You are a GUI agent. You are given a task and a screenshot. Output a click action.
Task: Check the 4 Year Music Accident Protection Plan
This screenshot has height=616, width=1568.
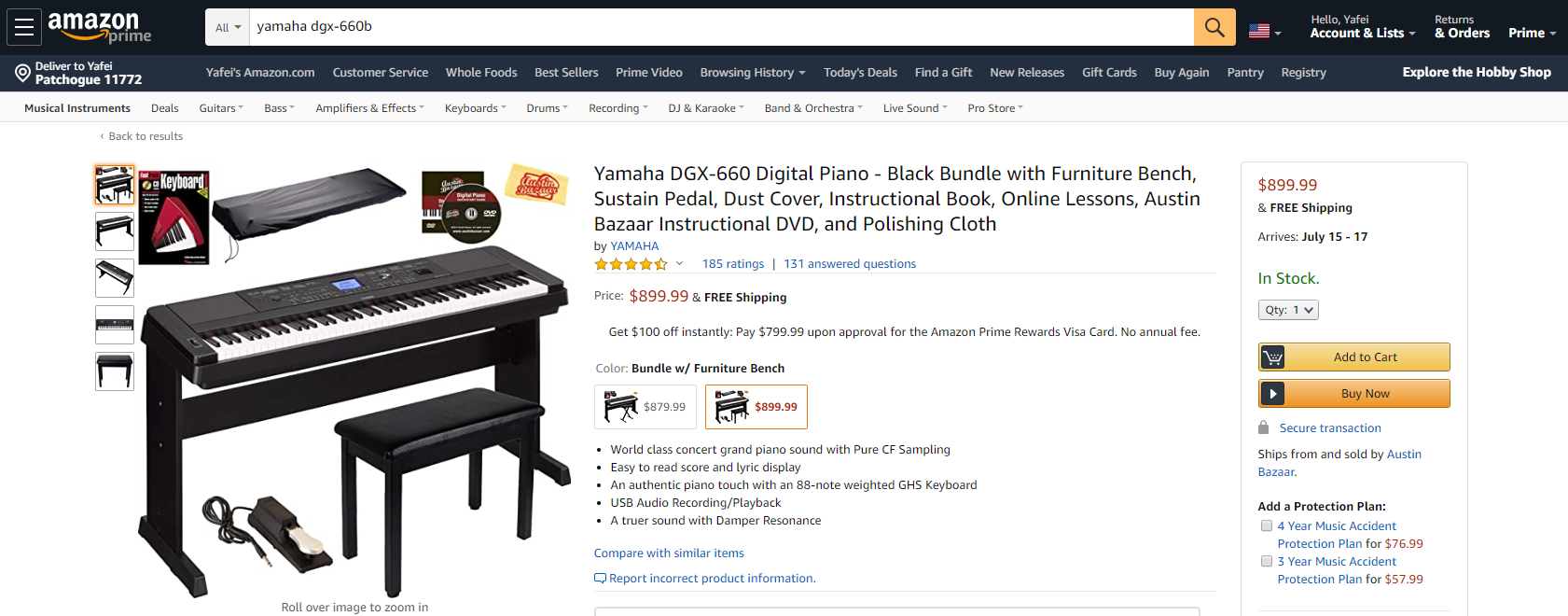1267,526
